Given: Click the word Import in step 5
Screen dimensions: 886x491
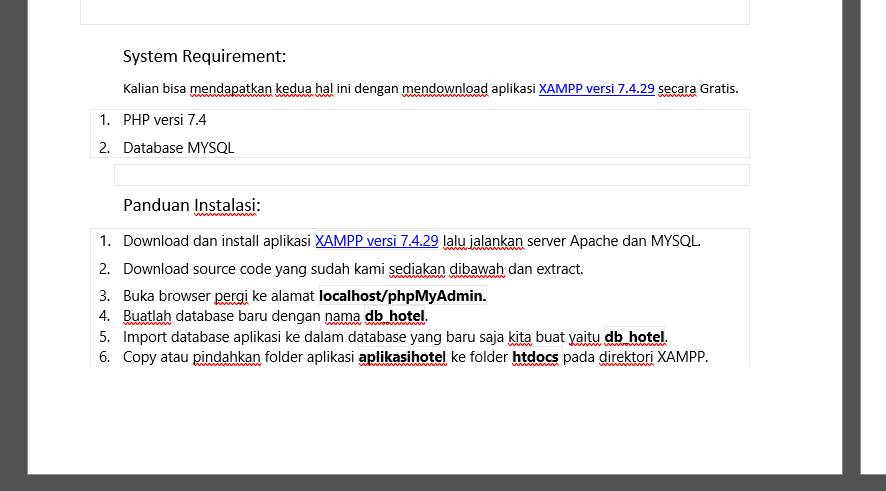Looking at the screenshot, I should [144, 336].
